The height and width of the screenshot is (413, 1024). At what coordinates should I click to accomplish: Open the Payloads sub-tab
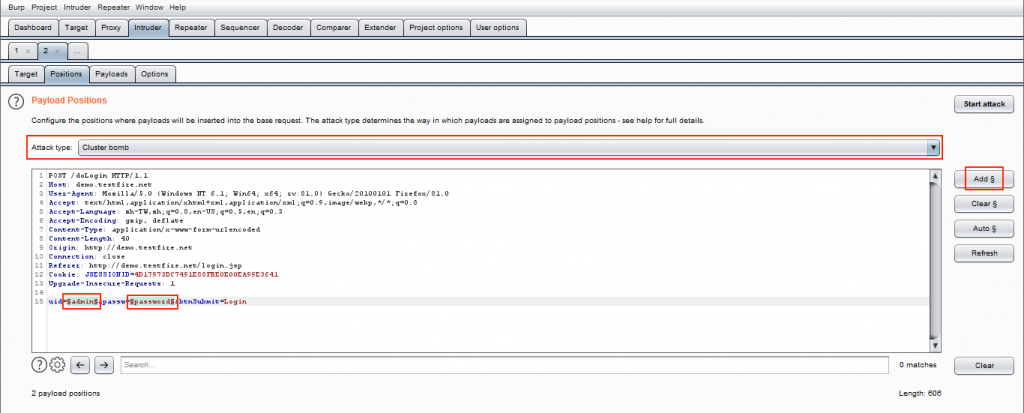click(x=112, y=74)
